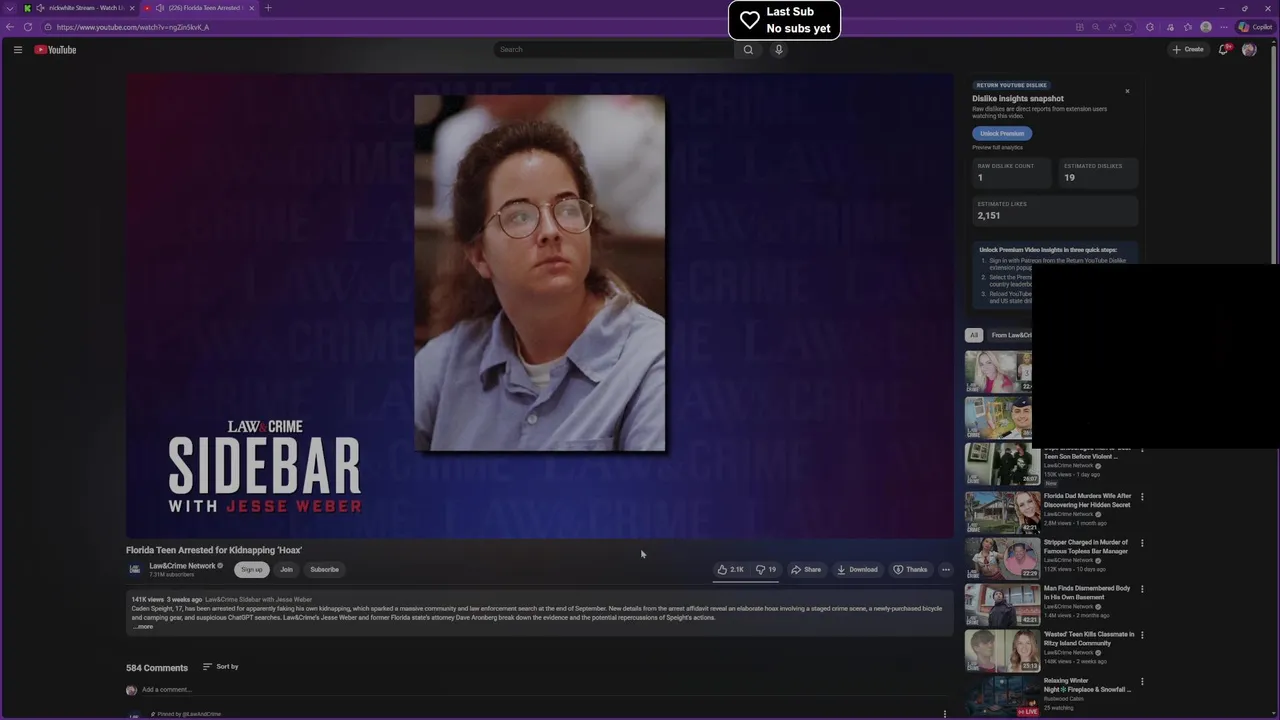Click the magnifier search button
The width and height of the screenshot is (1280, 720).
tap(748, 49)
